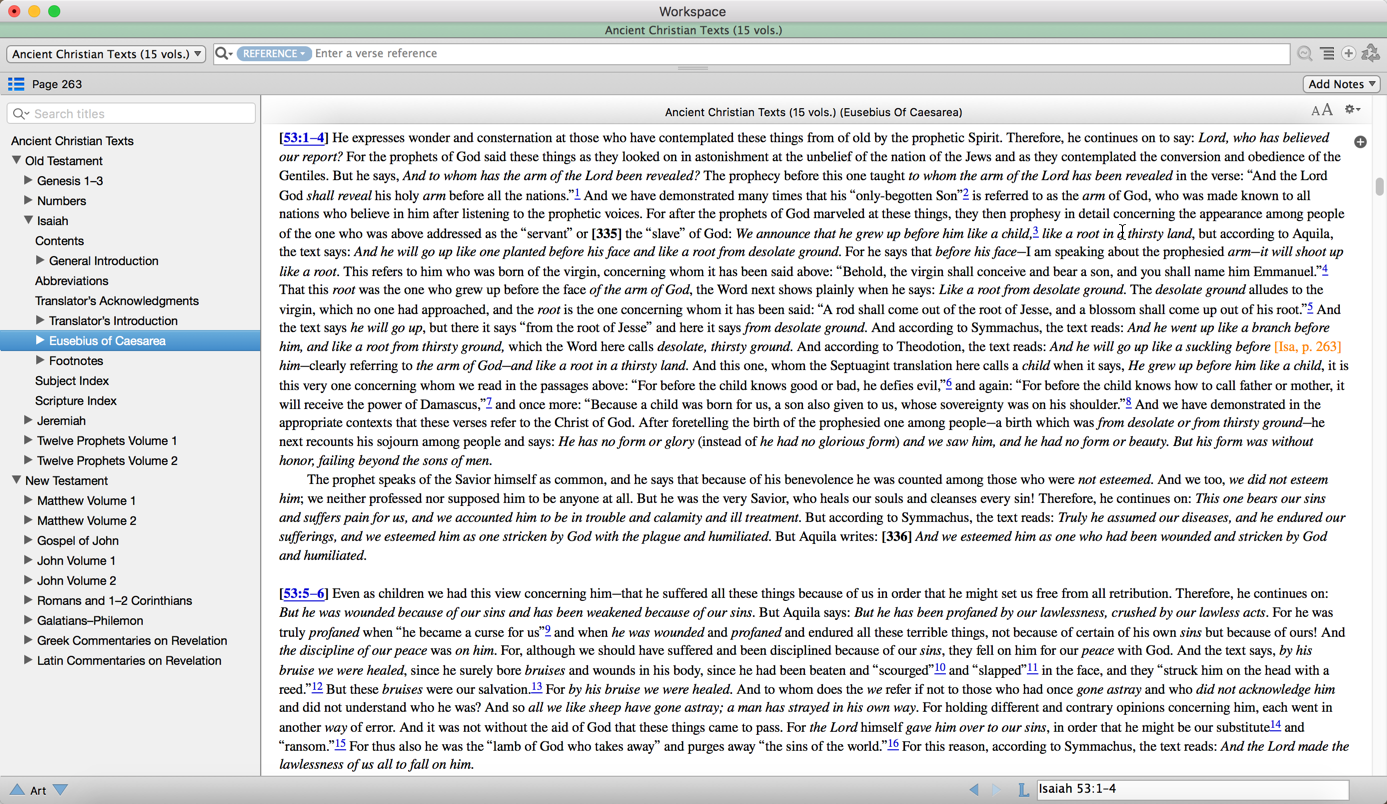Click the vertical scrollbar thumb
Screen dimensions: 1387x804
point(1379,187)
